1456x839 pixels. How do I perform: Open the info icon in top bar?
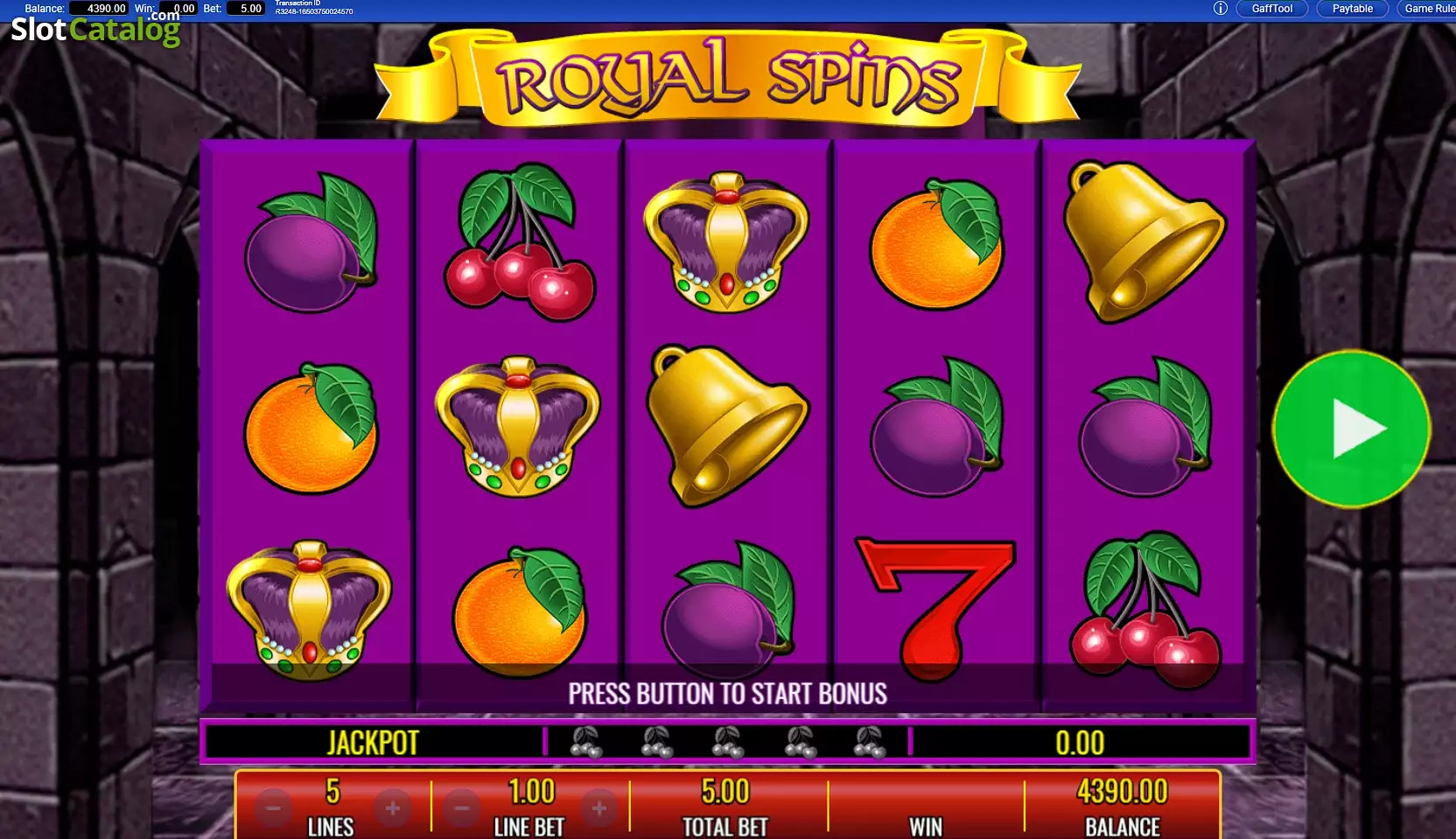[1220, 9]
